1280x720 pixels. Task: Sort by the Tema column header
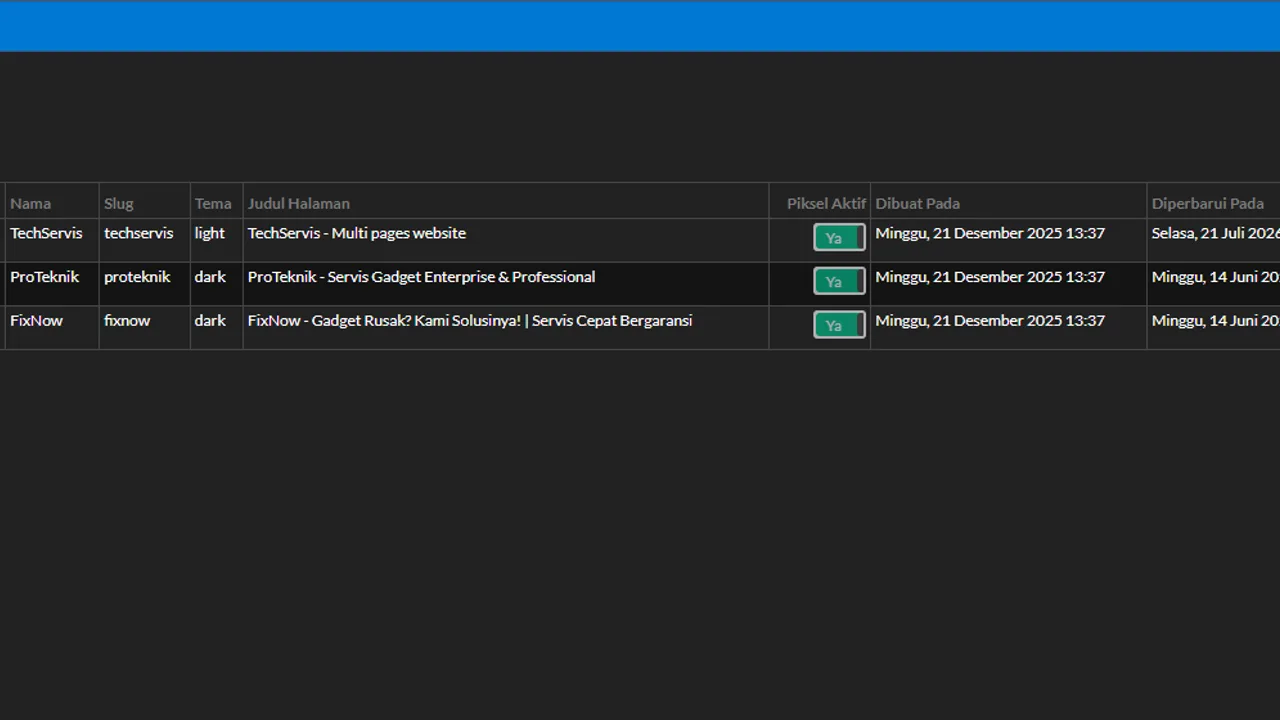[x=217, y=202]
